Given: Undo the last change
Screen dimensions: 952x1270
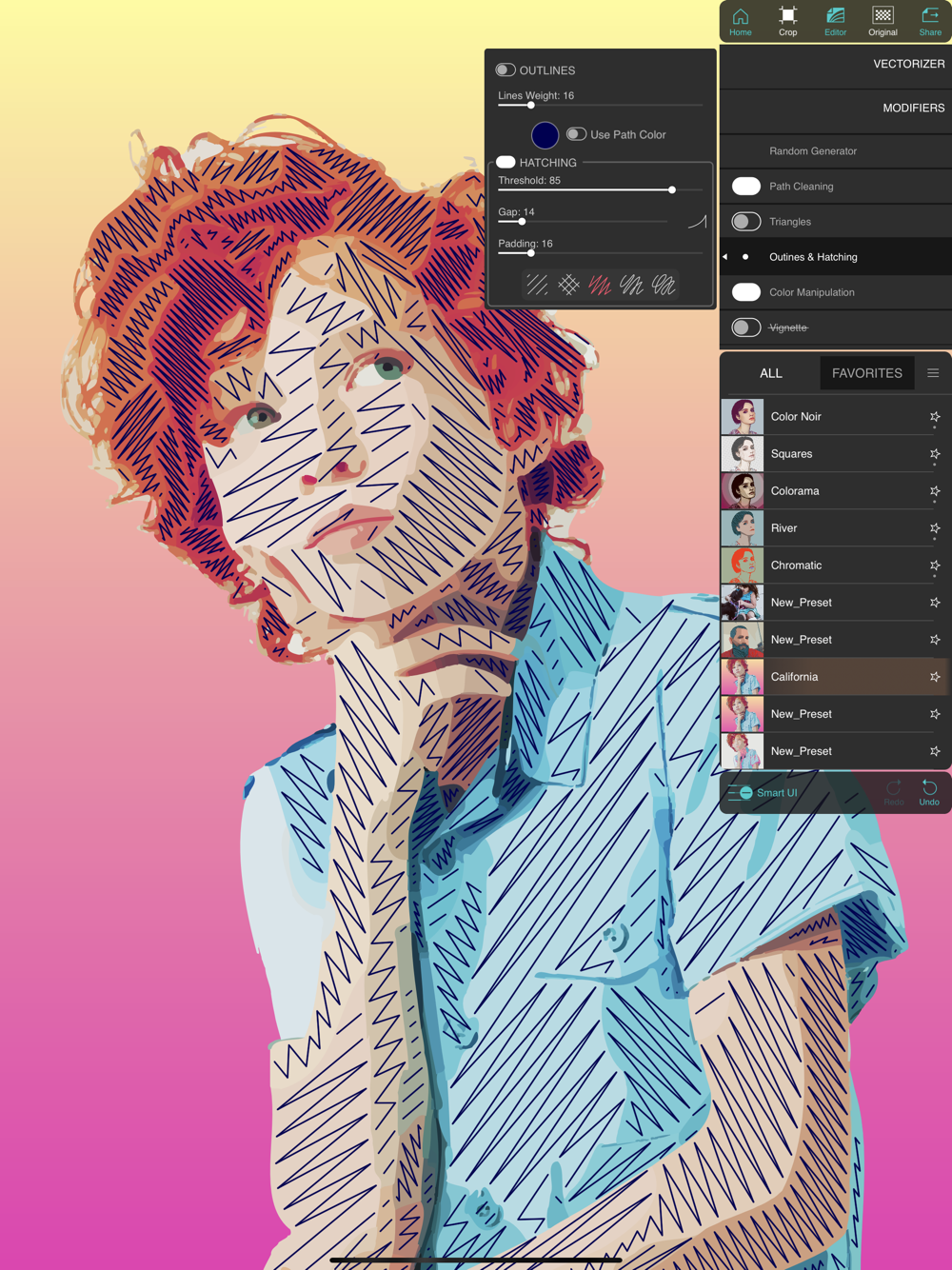Looking at the screenshot, I should 929,792.
